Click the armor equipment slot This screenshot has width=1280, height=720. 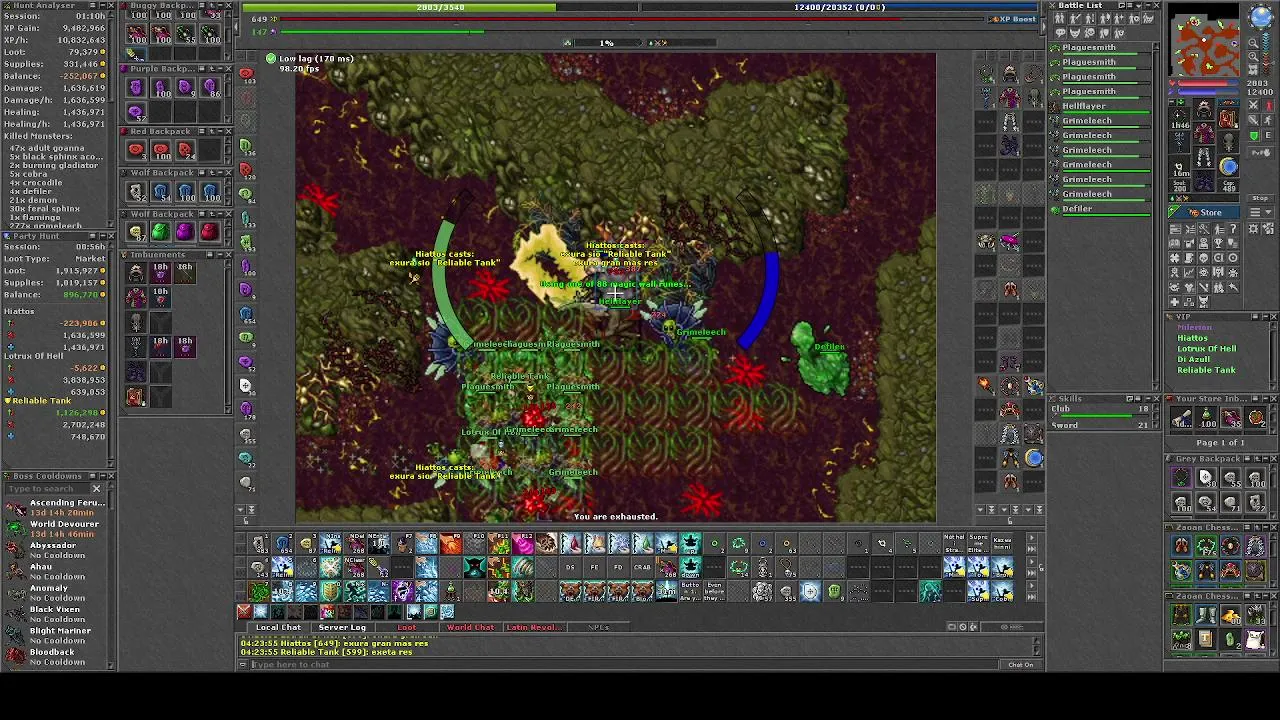1204,133
